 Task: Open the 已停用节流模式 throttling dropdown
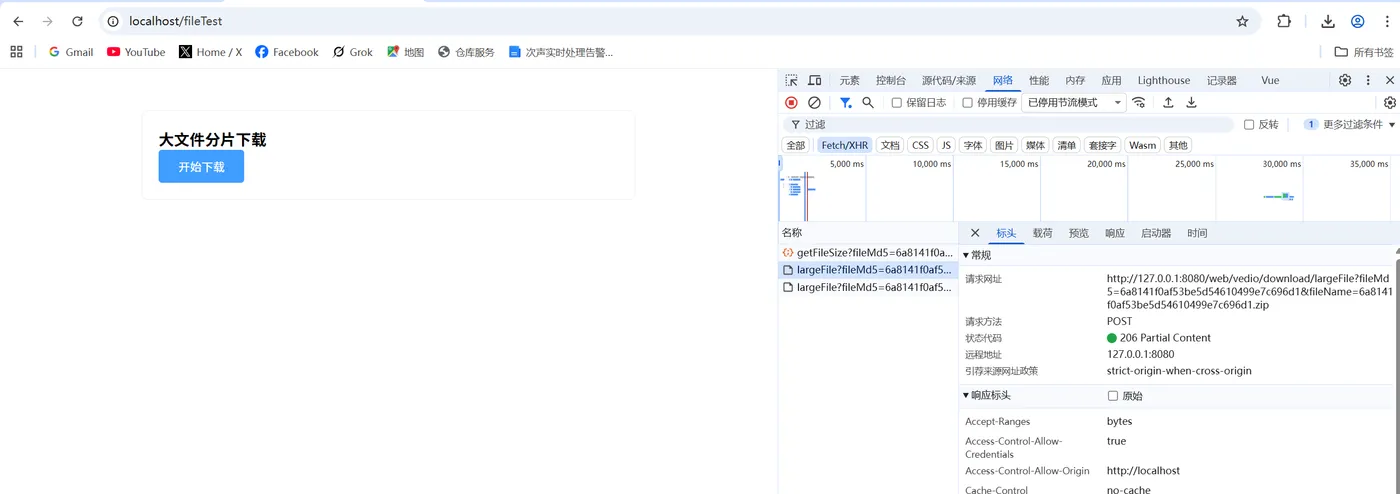coord(1074,102)
